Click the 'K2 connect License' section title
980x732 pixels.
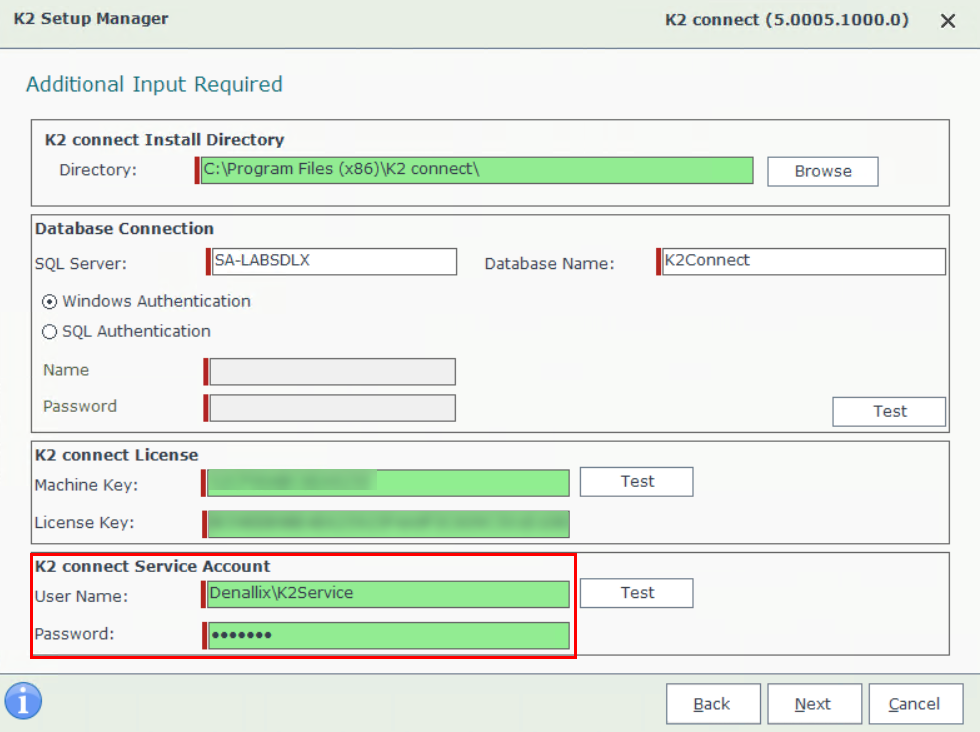[x=116, y=455]
